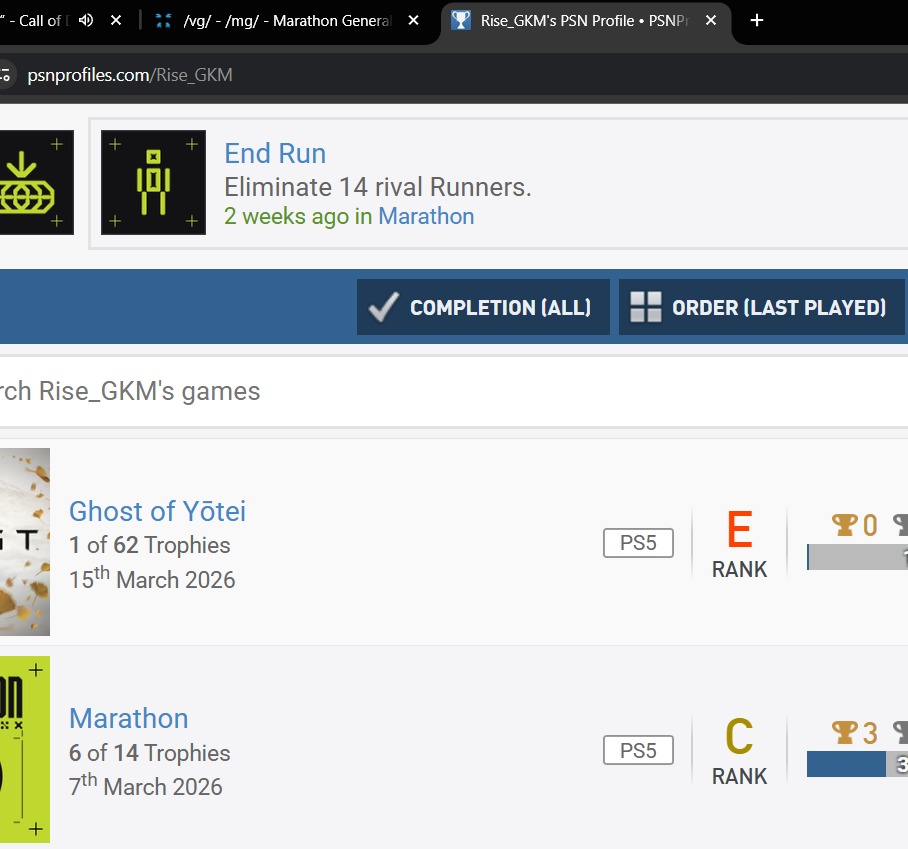Click the gold trophy icon for Ghost of Yōtei
This screenshot has width=908, height=849.
point(844,525)
